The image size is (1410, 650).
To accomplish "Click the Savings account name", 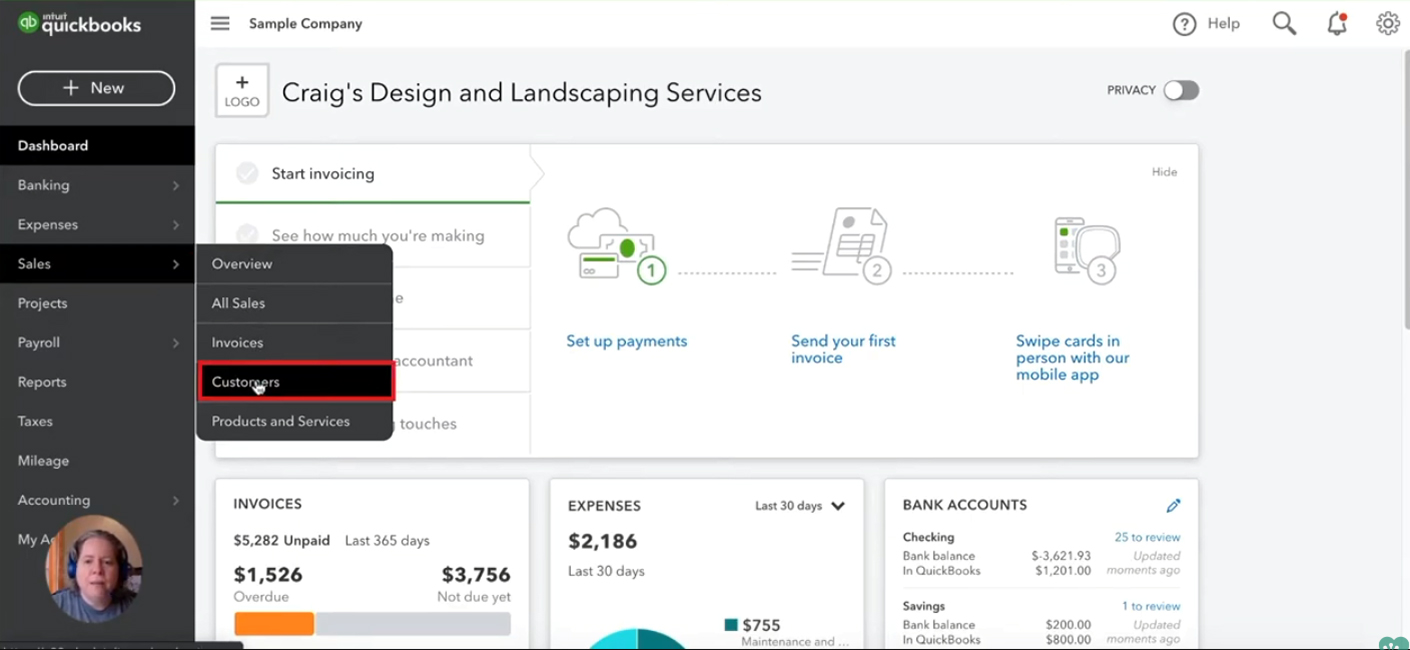I will click(923, 606).
